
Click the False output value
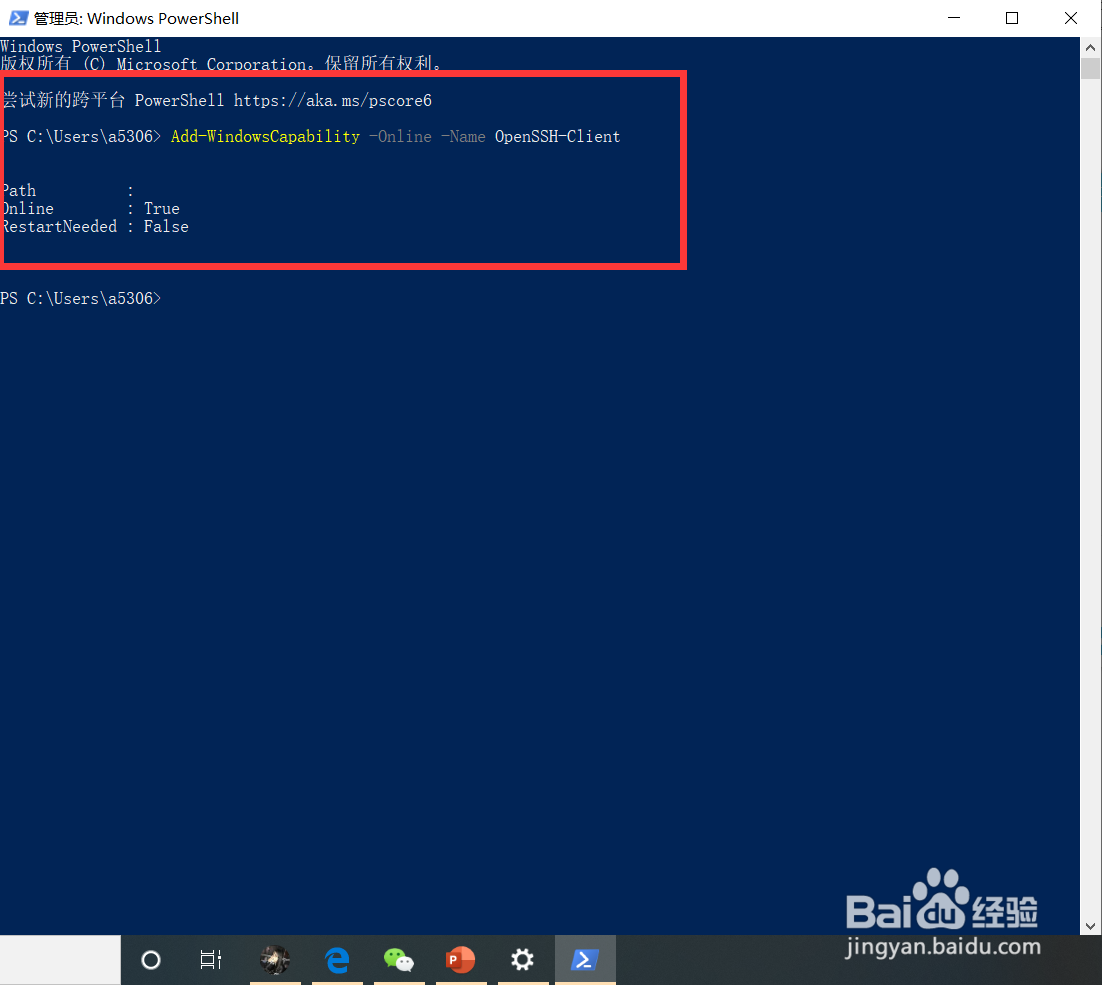click(166, 226)
